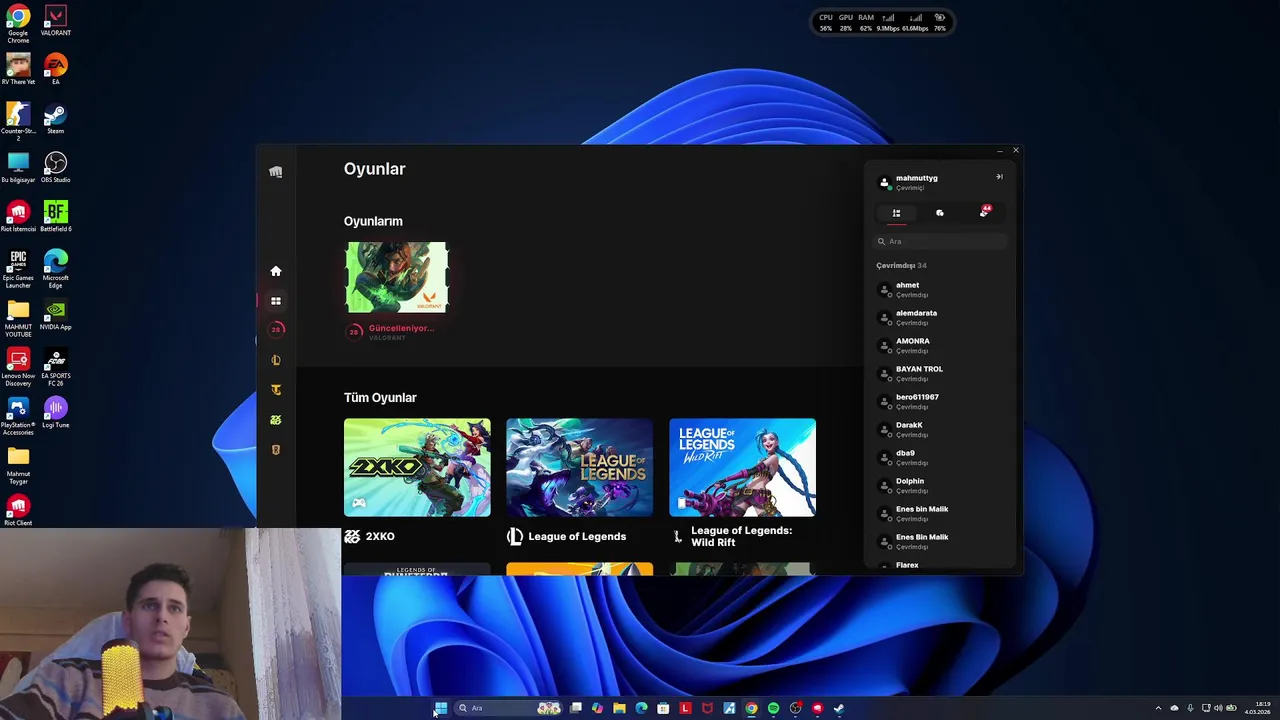Open the 2XKO game tile
The image size is (1280, 720).
point(417,467)
